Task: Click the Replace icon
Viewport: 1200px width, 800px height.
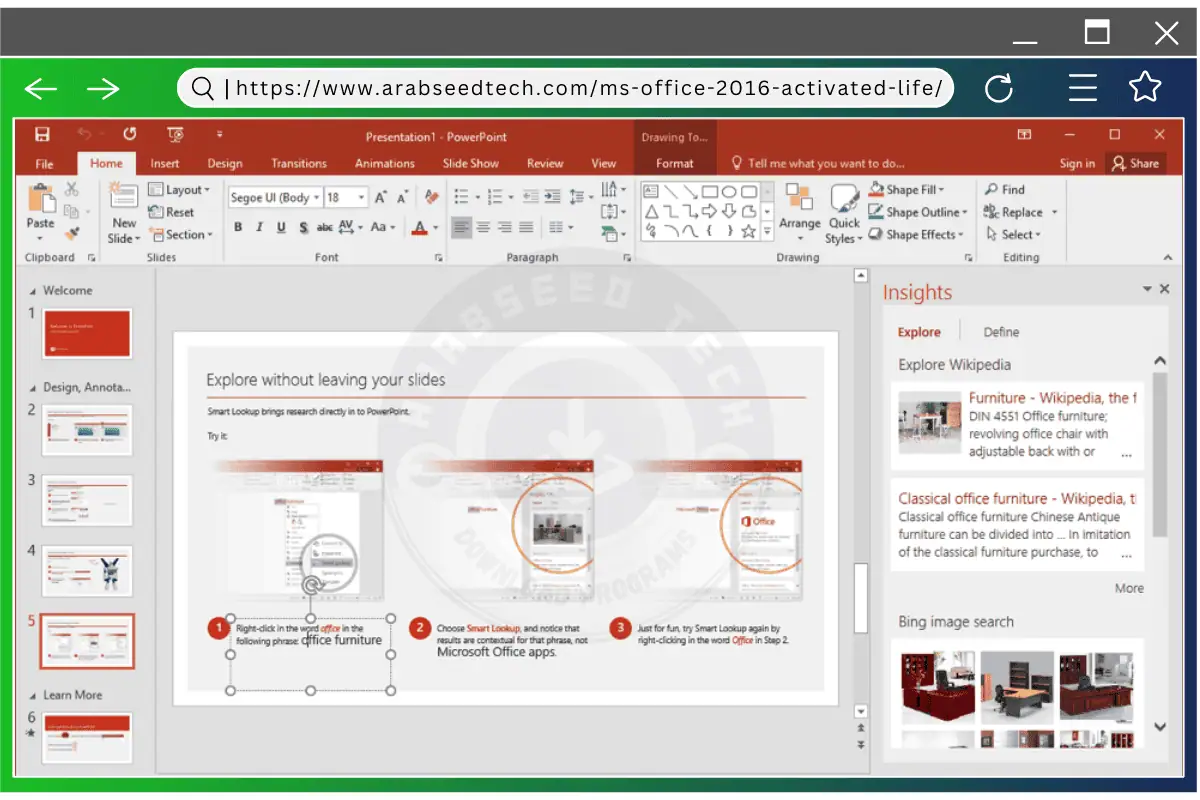Action: coord(1016,212)
